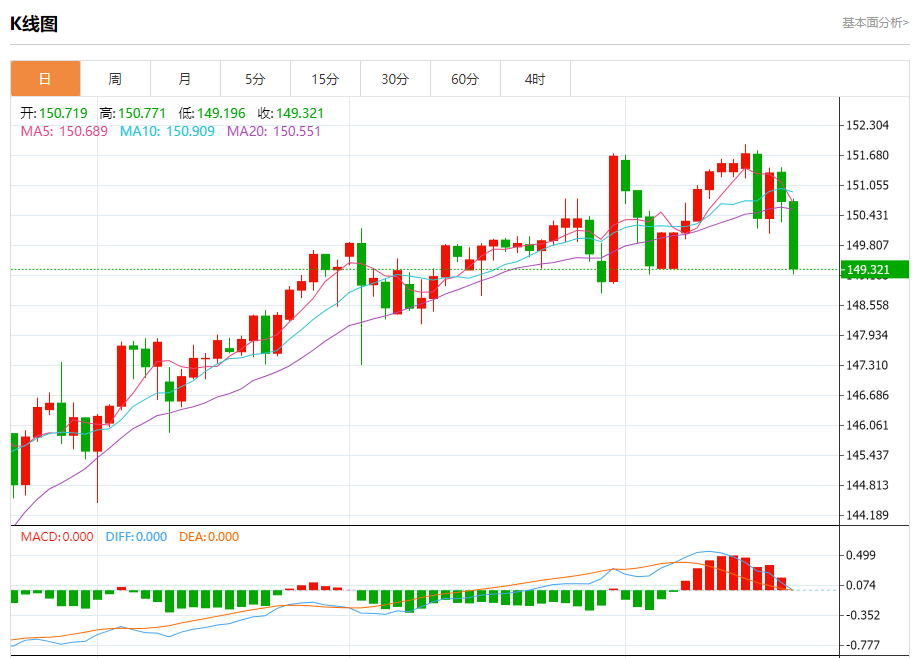Click the 高:150.771 high price value
Image resolution: width=919 pixels, height=658 pixels.
click(x=132, y=113)
